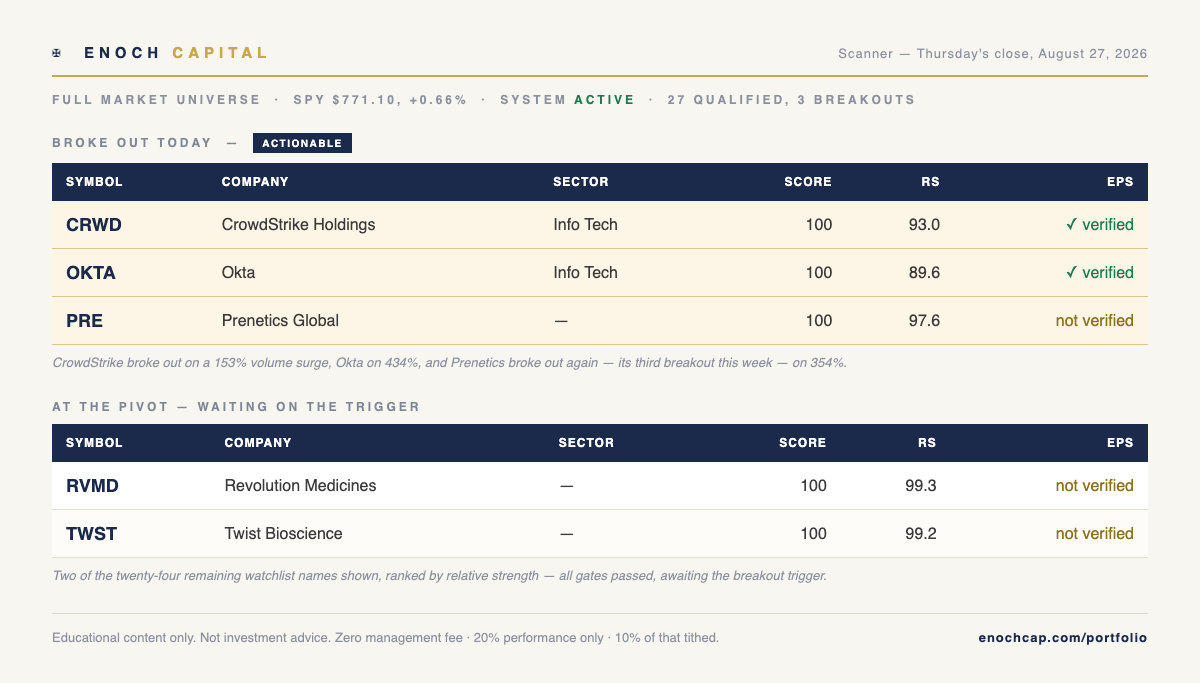Click the educational disclaimer footer text
This screenshot has height=683, width=1200.
click(385, 637)
